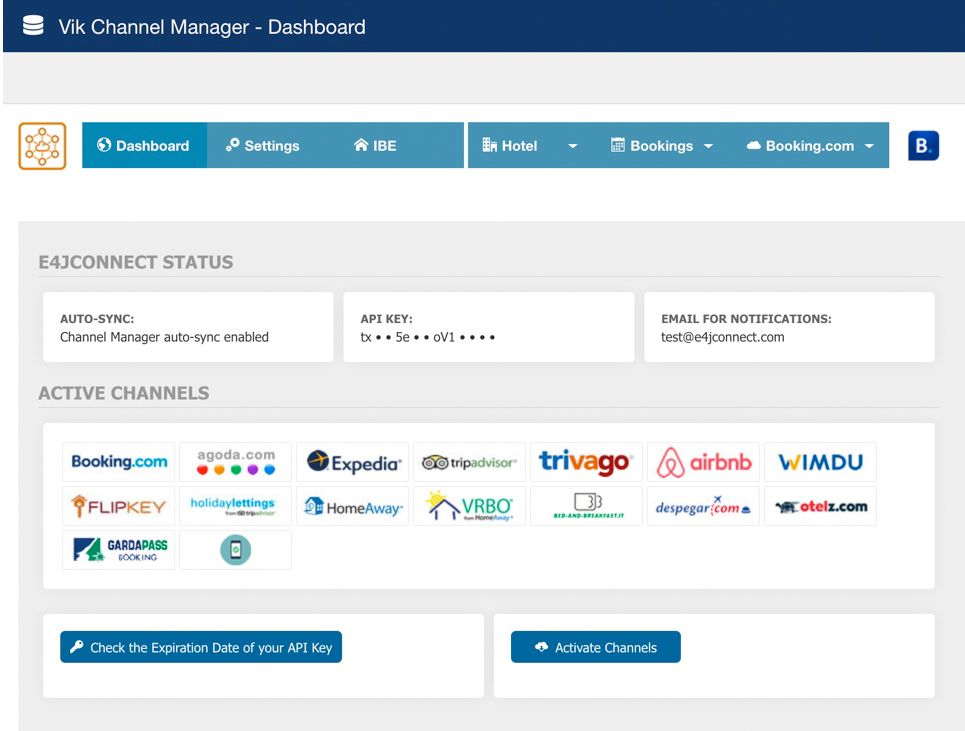Image resolution: width=965 pixels, height=731 pixels.
Task: Click the Activate Channels button
Action: pyautogui.click(x=596, y=647)
